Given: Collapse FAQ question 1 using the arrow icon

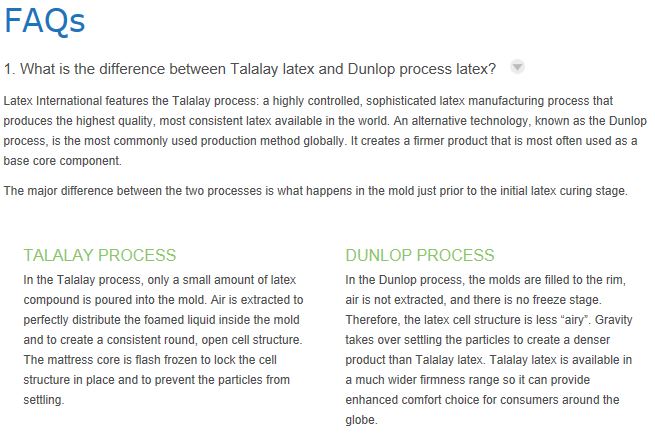Looking at the screenshot, I should (517, 67).
